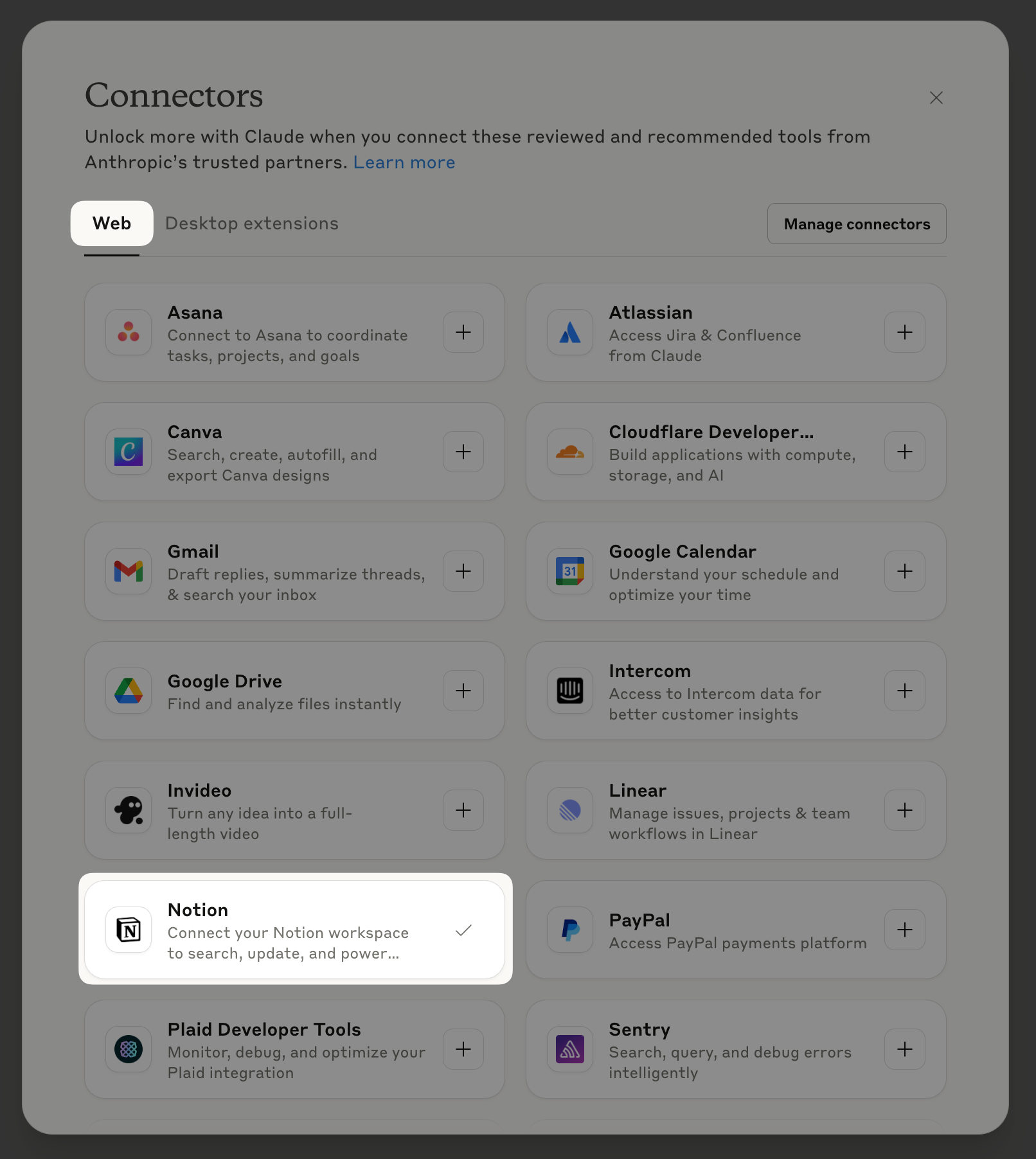Click the Asana logo icon
Image resolution: width=1036 pixels, height=1159 pixels.
pyautogui.click(x=129, y=332)
